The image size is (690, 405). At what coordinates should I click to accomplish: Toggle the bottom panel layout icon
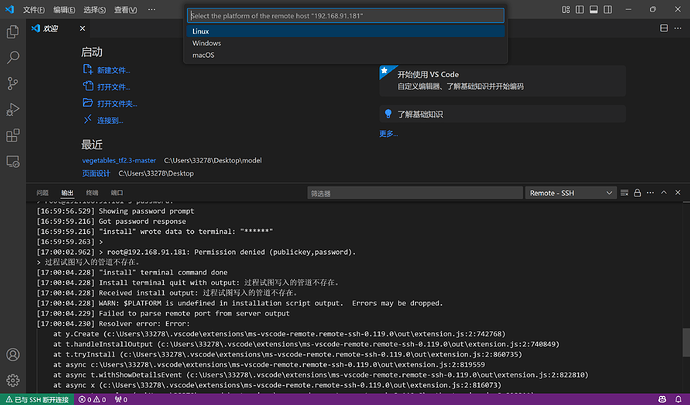tap(594, 9)
